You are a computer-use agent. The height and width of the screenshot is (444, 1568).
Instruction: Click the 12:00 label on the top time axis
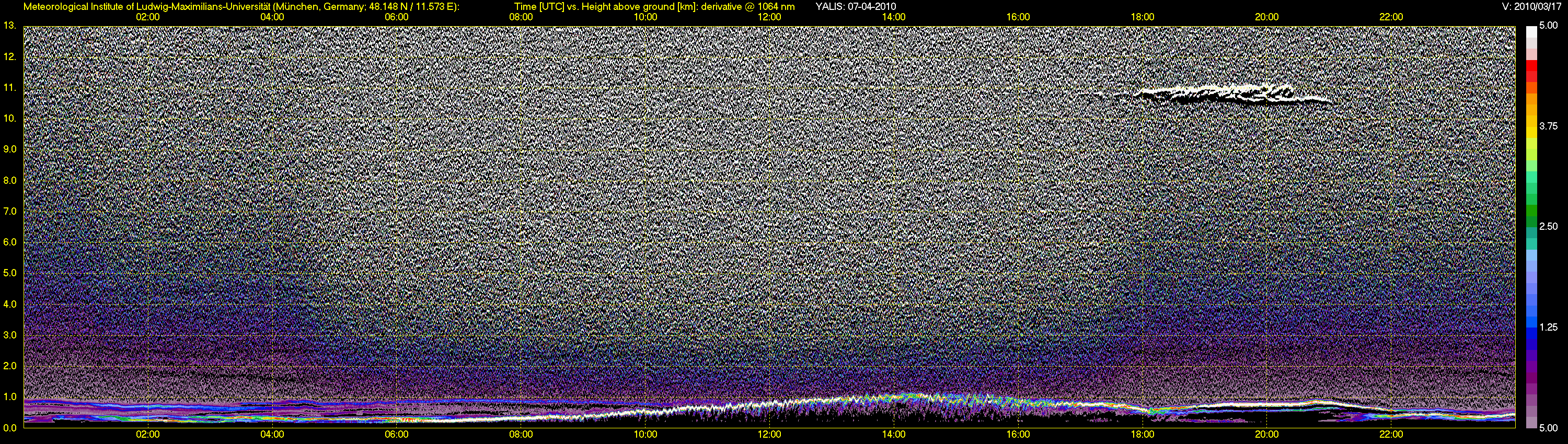pyautogui.click(x=769, y=17)
